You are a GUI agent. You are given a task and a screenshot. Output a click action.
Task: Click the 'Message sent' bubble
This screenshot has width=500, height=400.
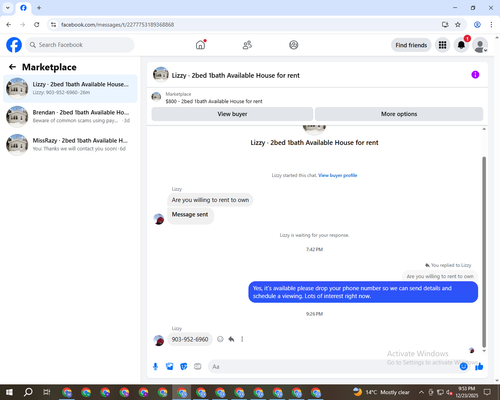190,215
